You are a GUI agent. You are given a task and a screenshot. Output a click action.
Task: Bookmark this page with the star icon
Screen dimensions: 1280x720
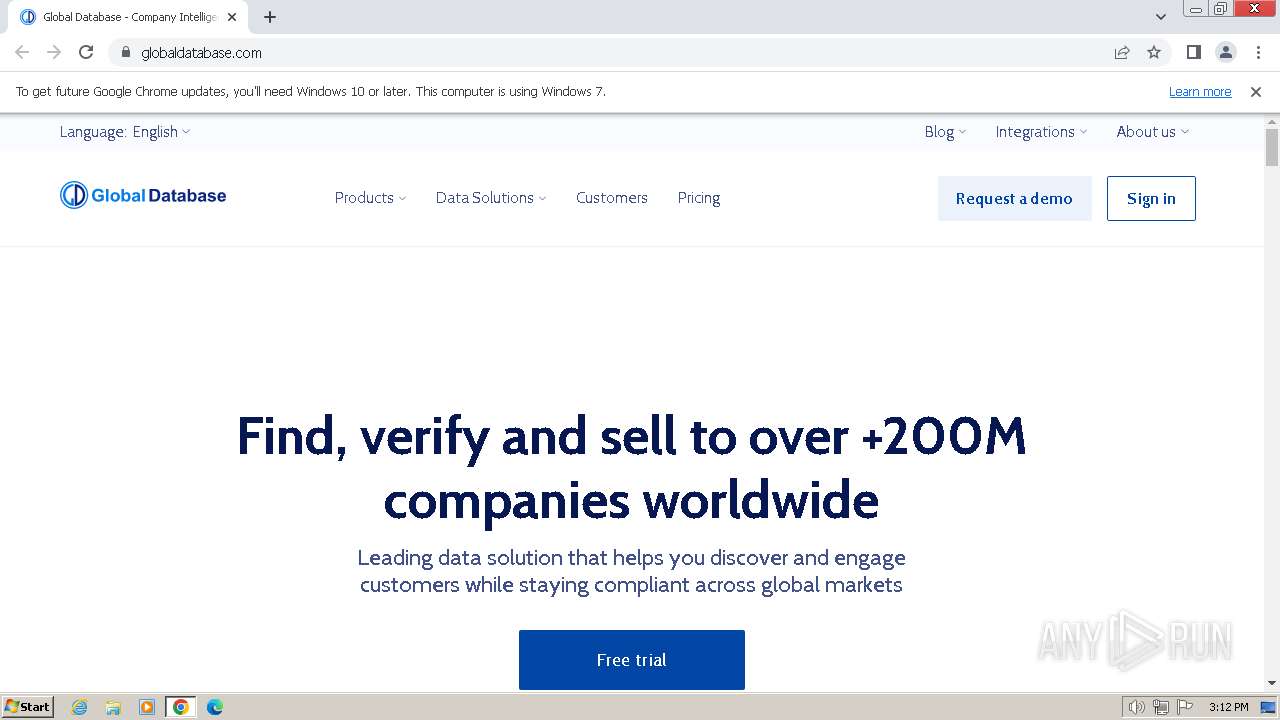(x=1154, y=52)
